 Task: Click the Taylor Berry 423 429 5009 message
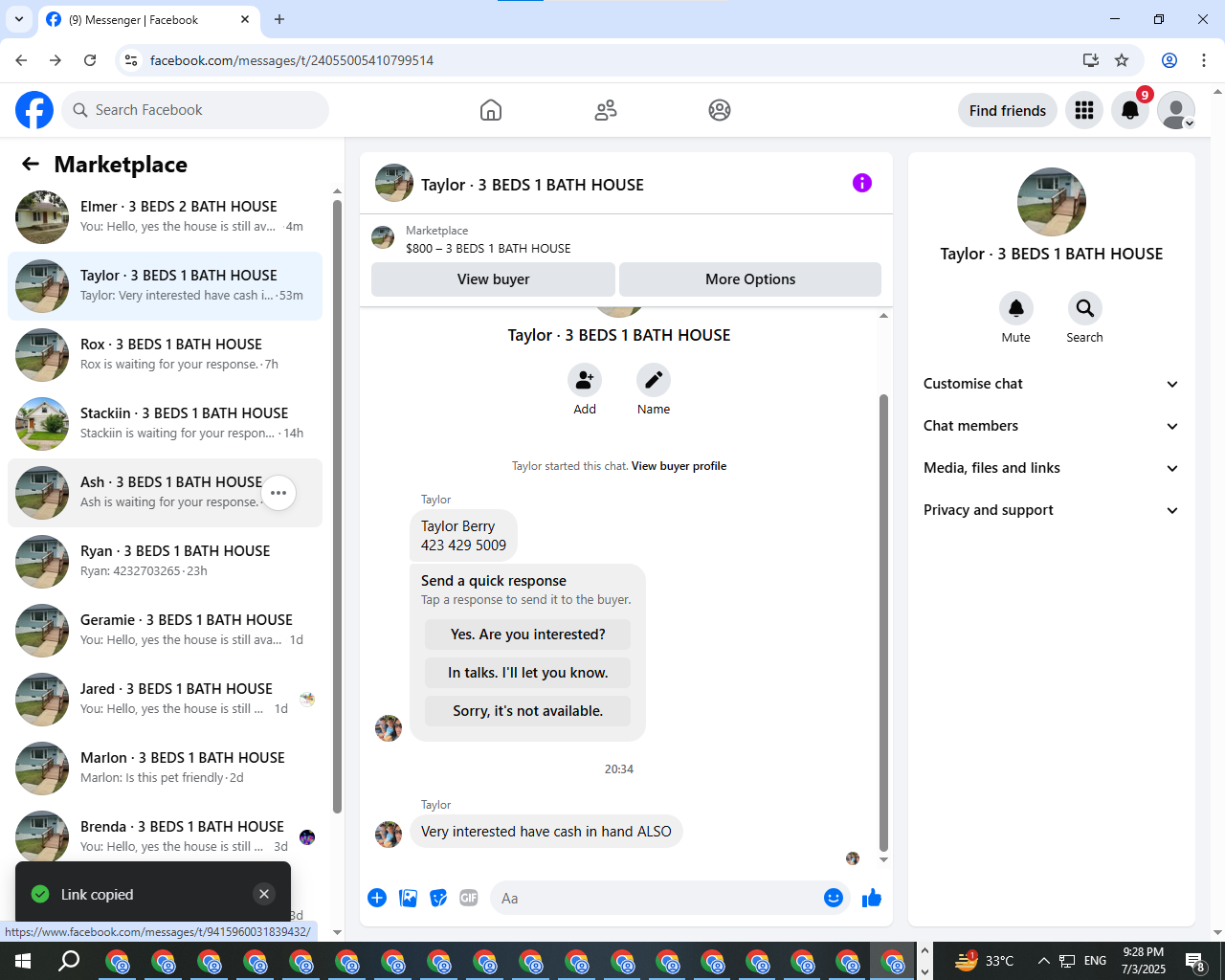click(x=463, y=536)
